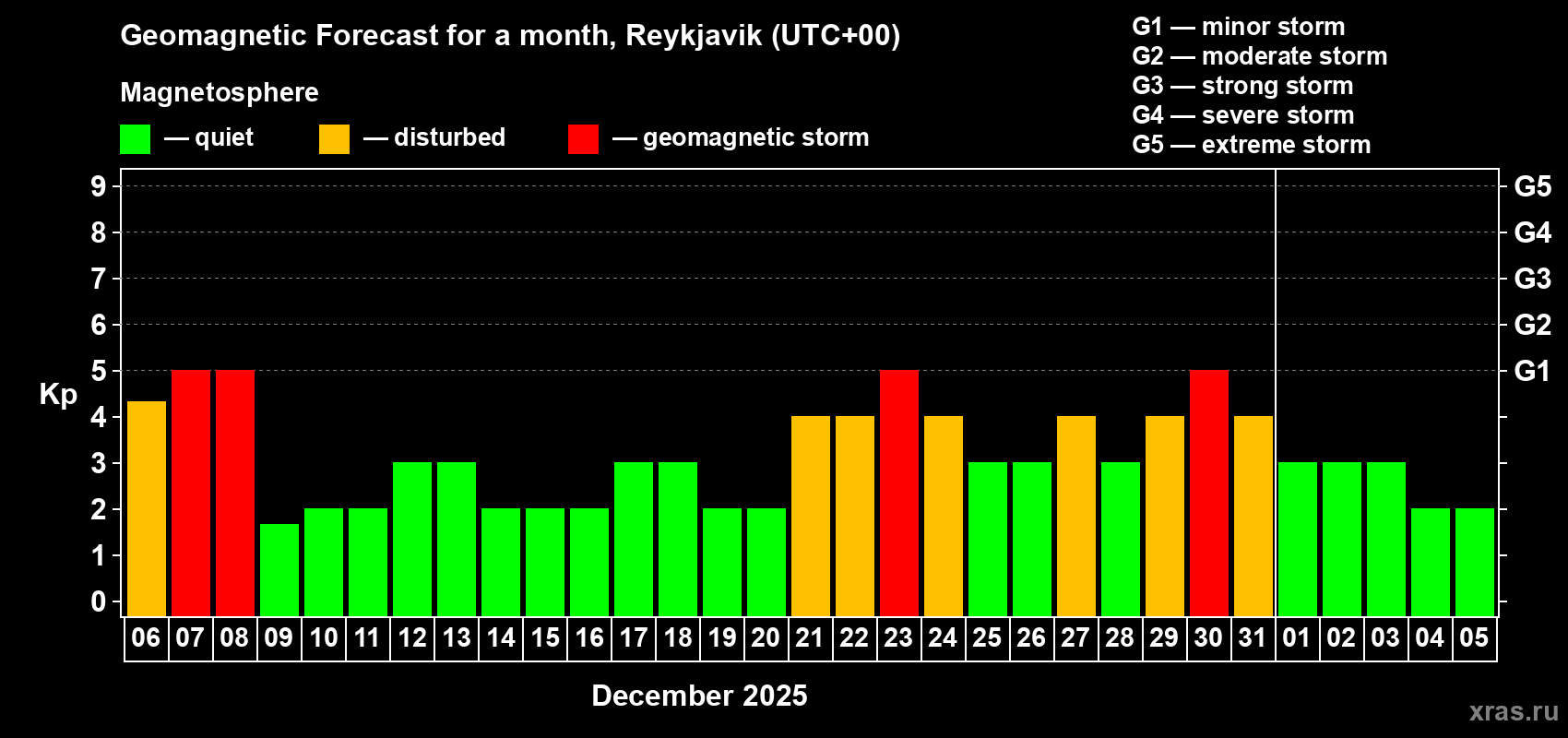1568x738 pixels.
Task: Click the orange bar for day 31
Action: (x=1253, y=517)
